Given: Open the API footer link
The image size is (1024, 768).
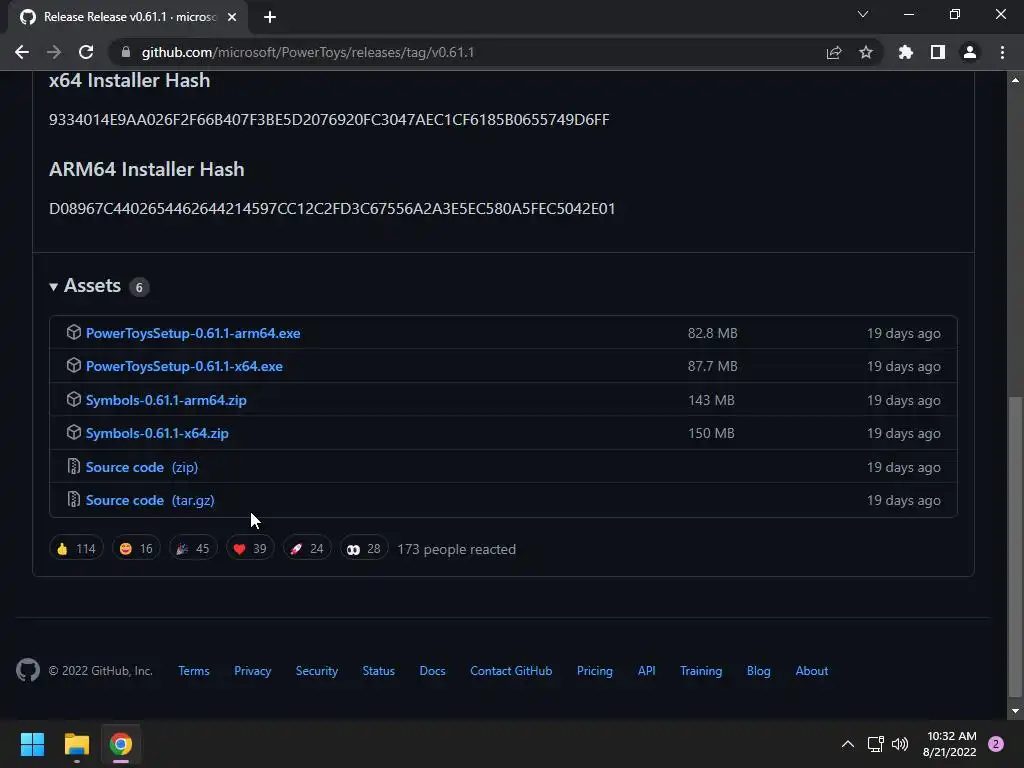Looking at the screenshot, I should (x=647, y=671).
